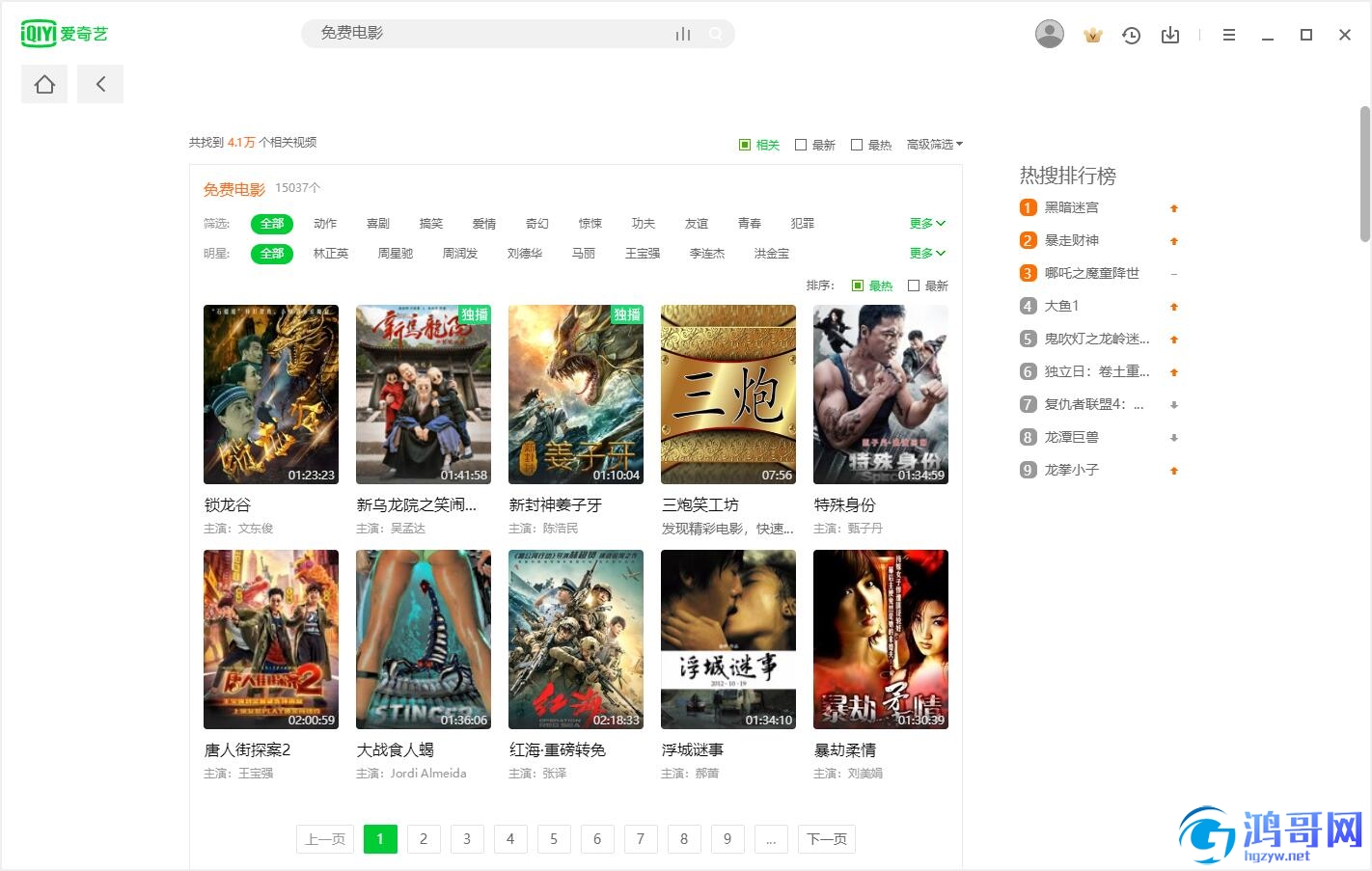The height and width of the screenshot is (871, 1372).
Task: Open the 特殊身份 movie poster
Action: (881, 395)
